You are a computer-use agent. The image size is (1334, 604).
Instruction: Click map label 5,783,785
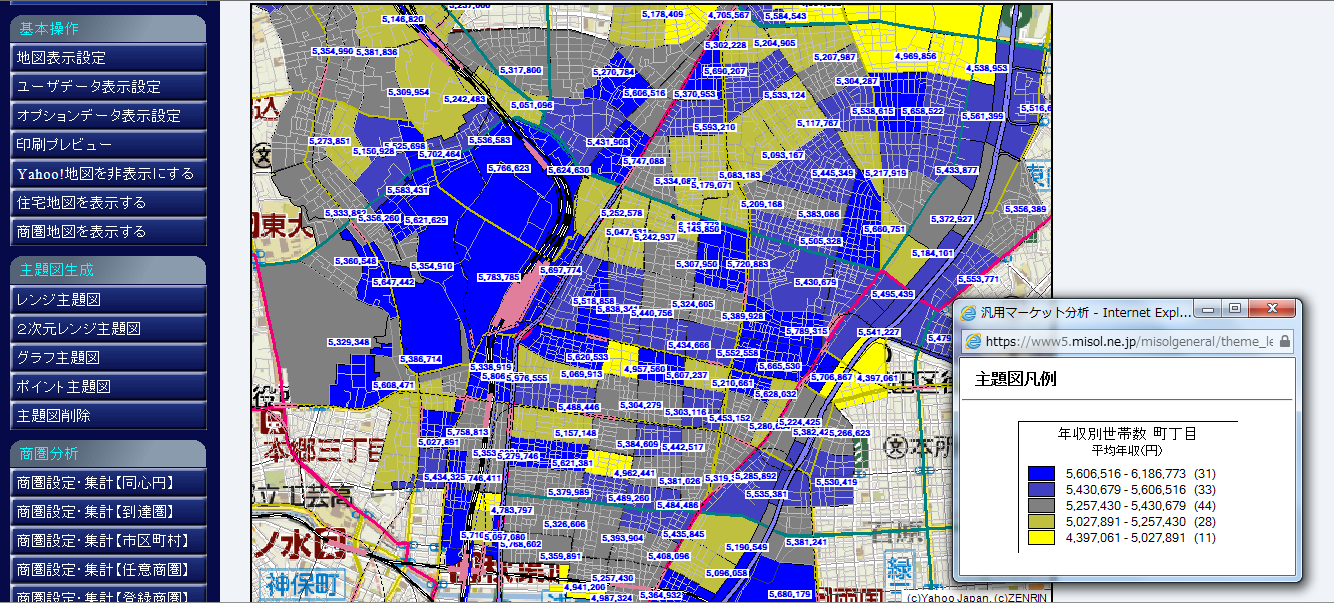coord(498,277)
